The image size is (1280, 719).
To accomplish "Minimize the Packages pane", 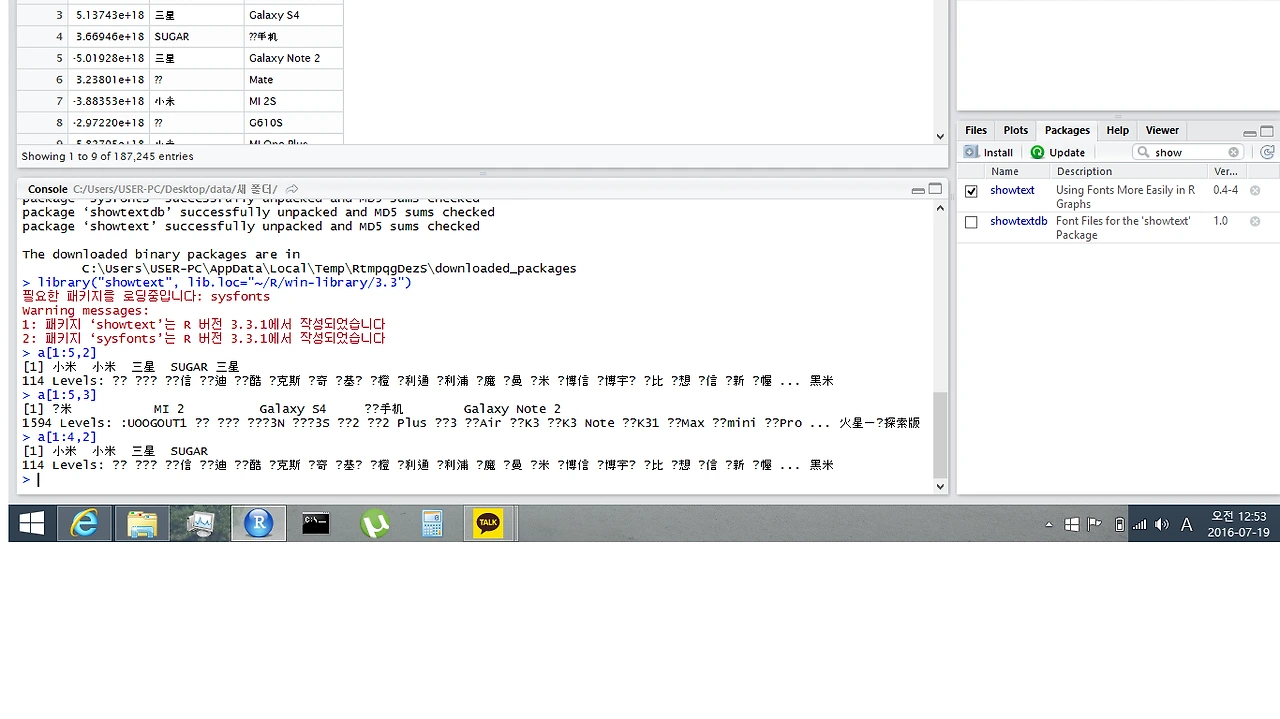I will click(1249, 131).
